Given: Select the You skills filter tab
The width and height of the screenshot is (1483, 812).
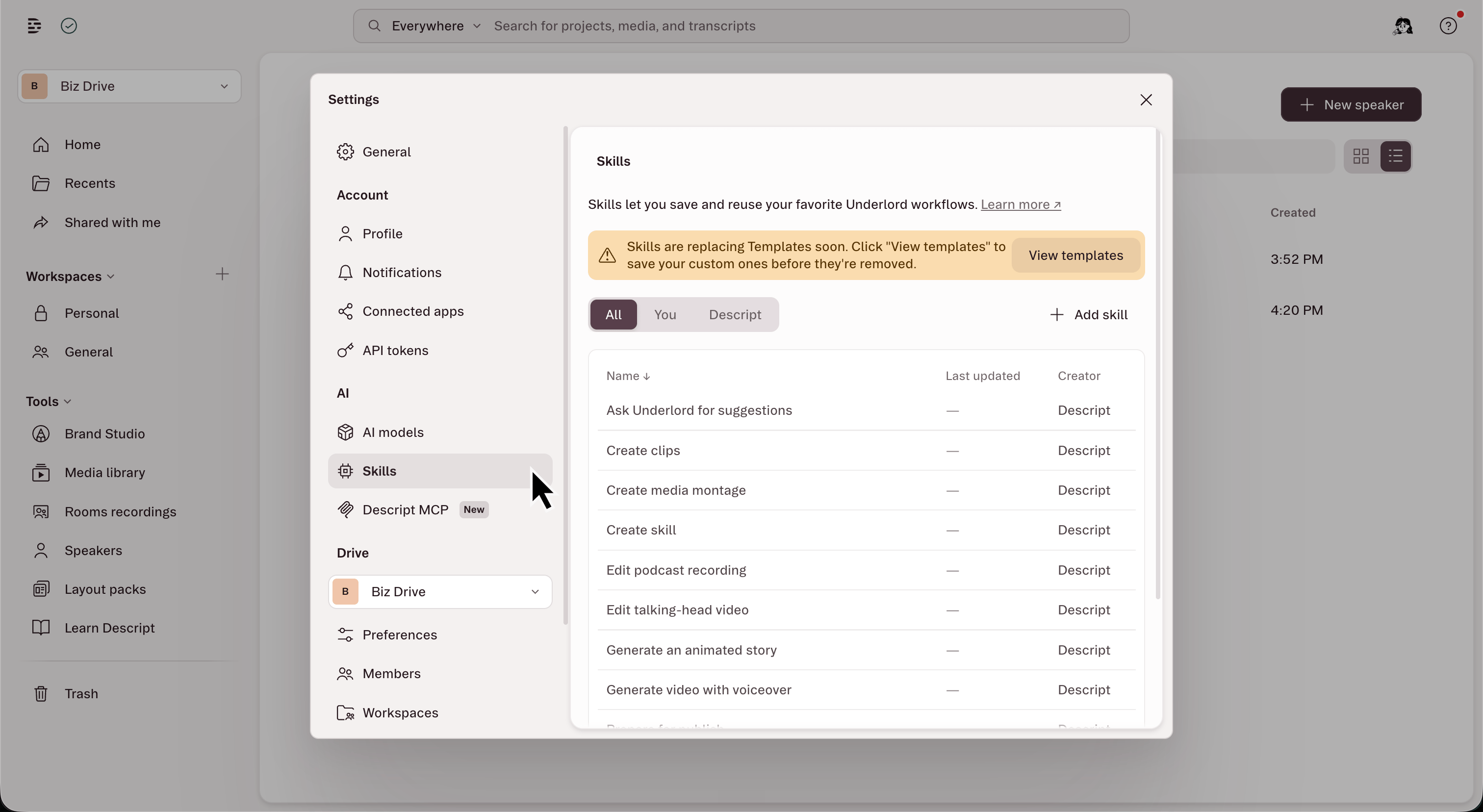Looking at the screenshot, I should [x=665, y=315].
